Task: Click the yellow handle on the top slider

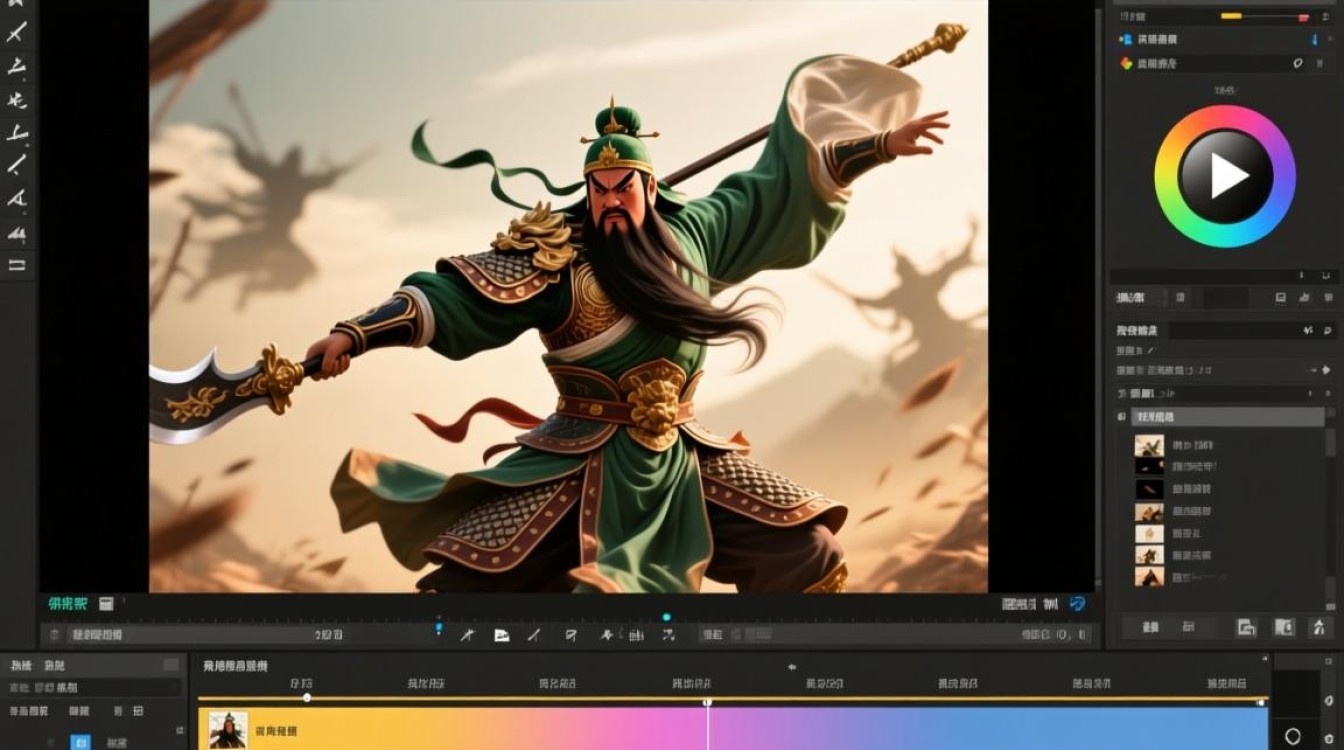Action: (x=1231, y=17)
